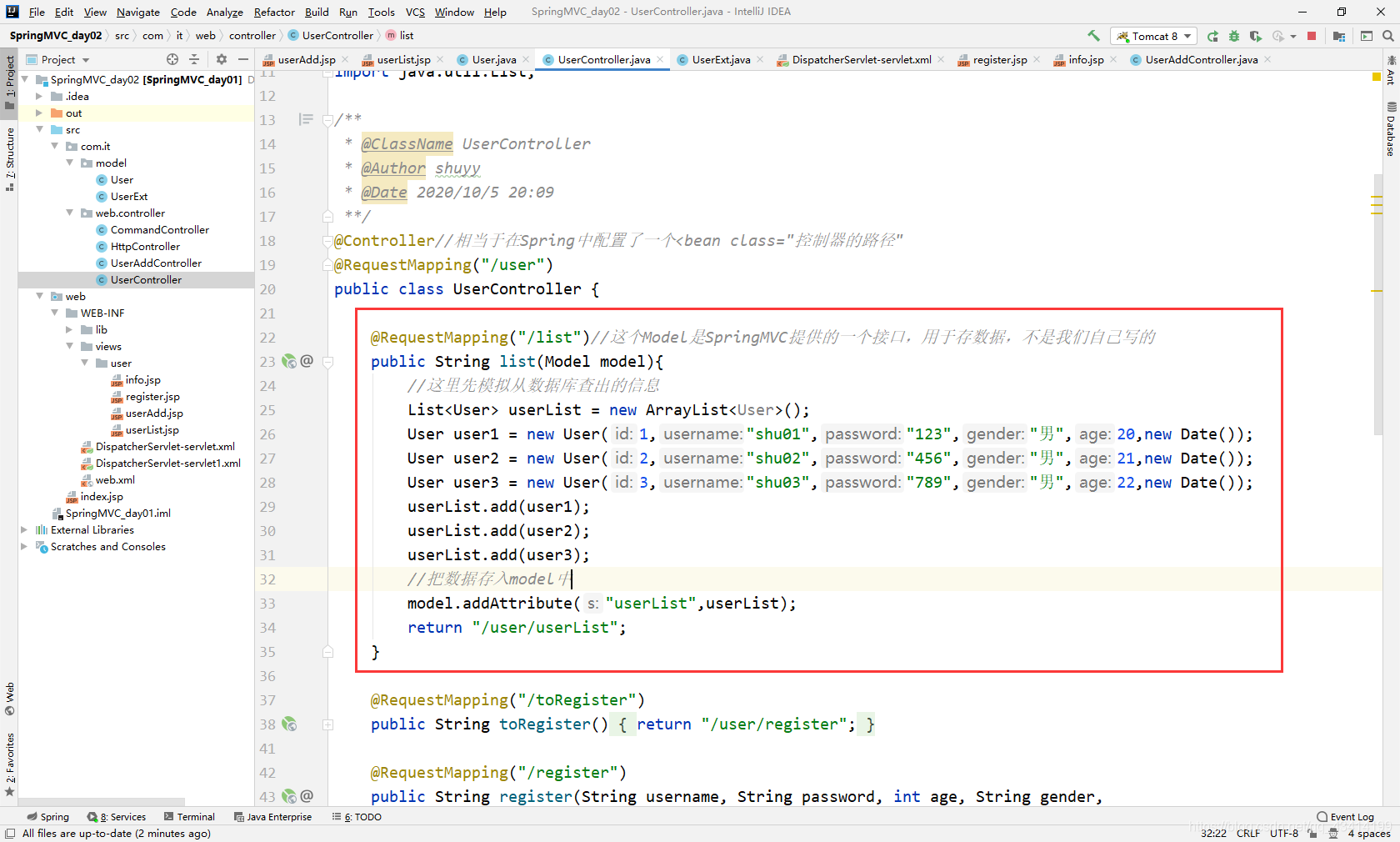Select web.xml in project tree
The width and height of the screenshot is (1400, 842).
(114, 479)
